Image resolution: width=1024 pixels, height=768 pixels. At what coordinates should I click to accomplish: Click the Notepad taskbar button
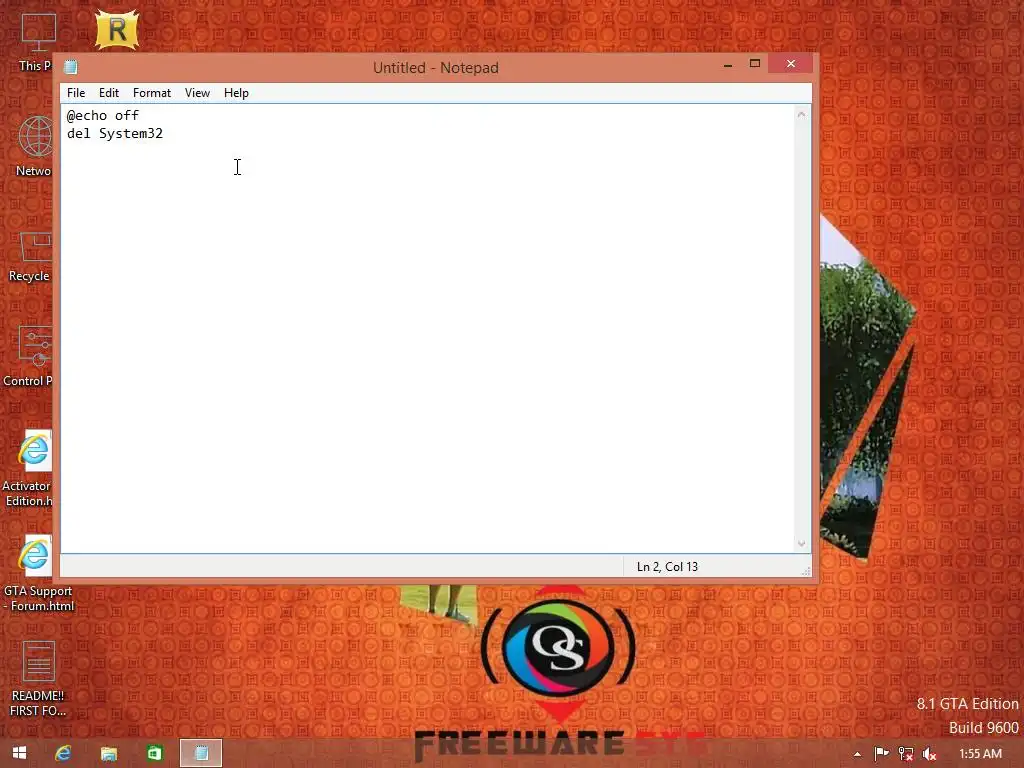[201, 753]
